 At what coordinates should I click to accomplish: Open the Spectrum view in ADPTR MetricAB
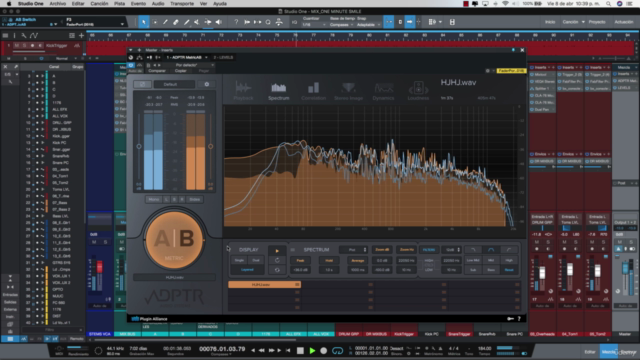[x=279, y=91]
